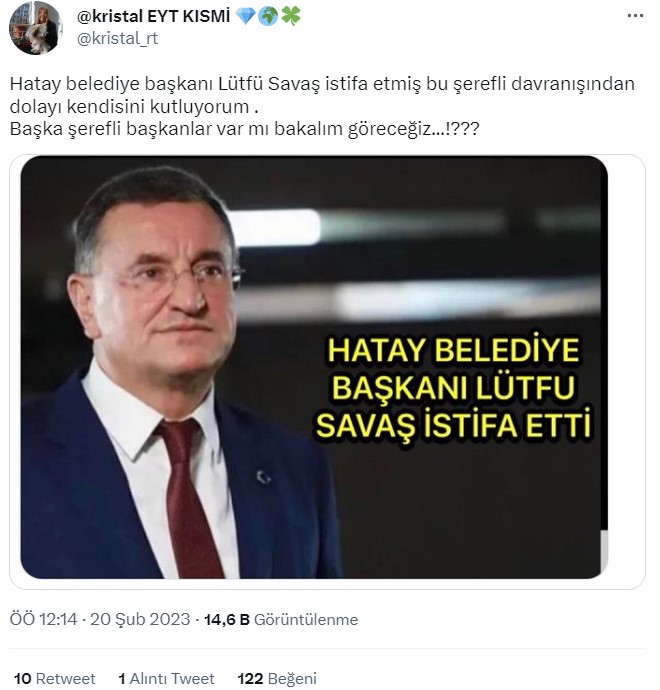Click the line starting Başka şerefli başkanlar
Screen dimensions: 660x690
(x=244, y=129)
